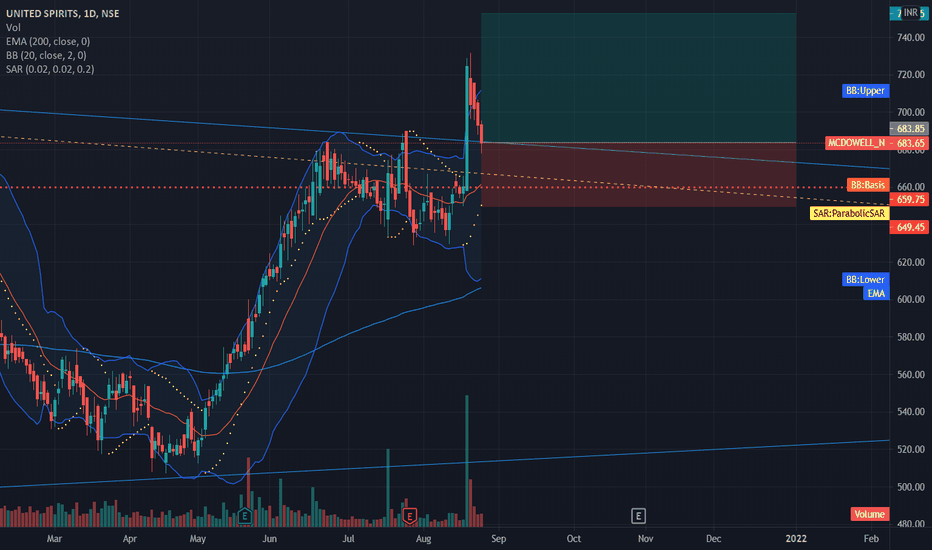The image size is (932, 550).
Task: Open the INR currency selector
Action: (911, 12)
